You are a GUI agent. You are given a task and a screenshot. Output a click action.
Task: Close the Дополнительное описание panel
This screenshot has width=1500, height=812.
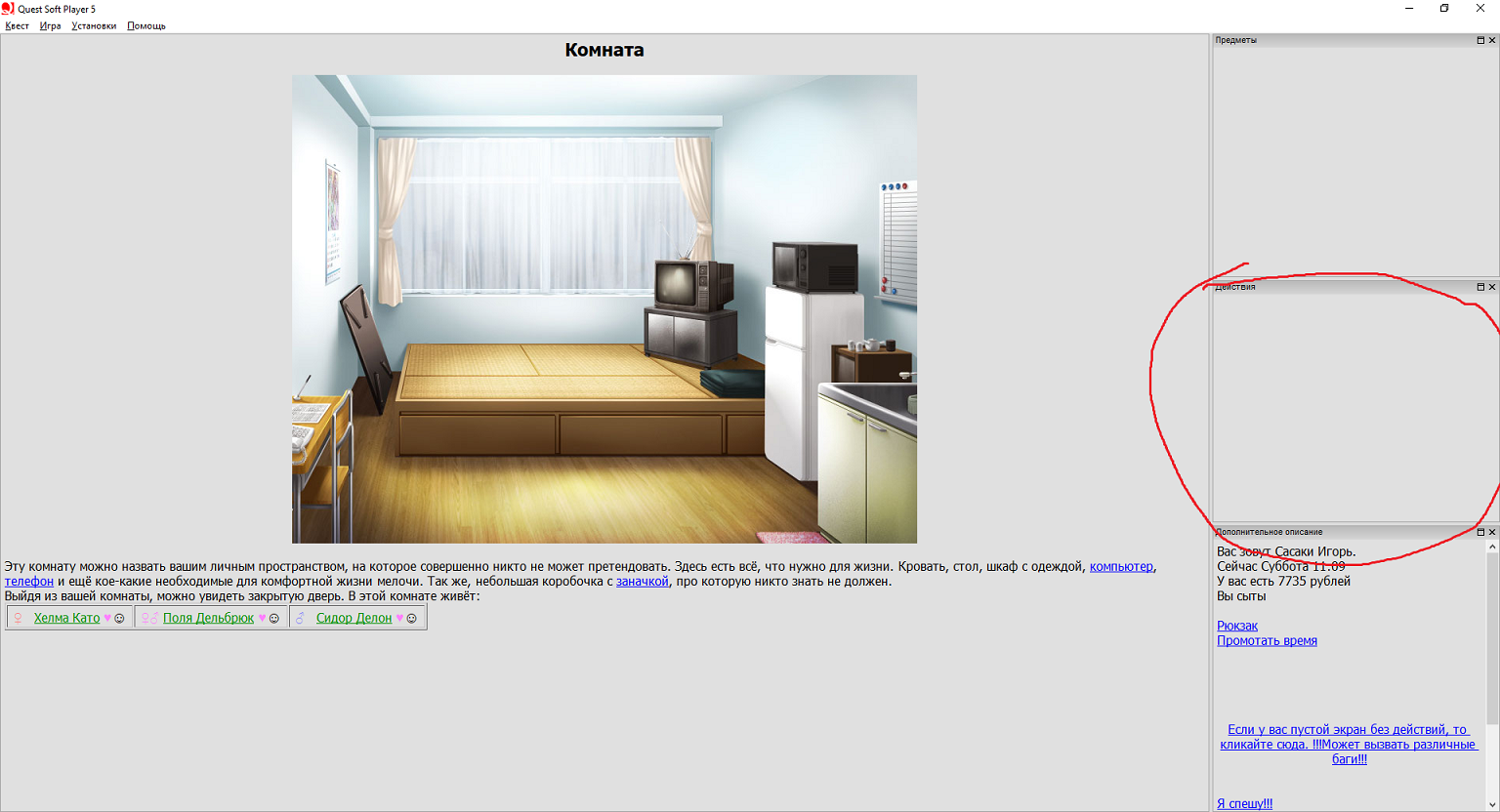coord(1492,532)
